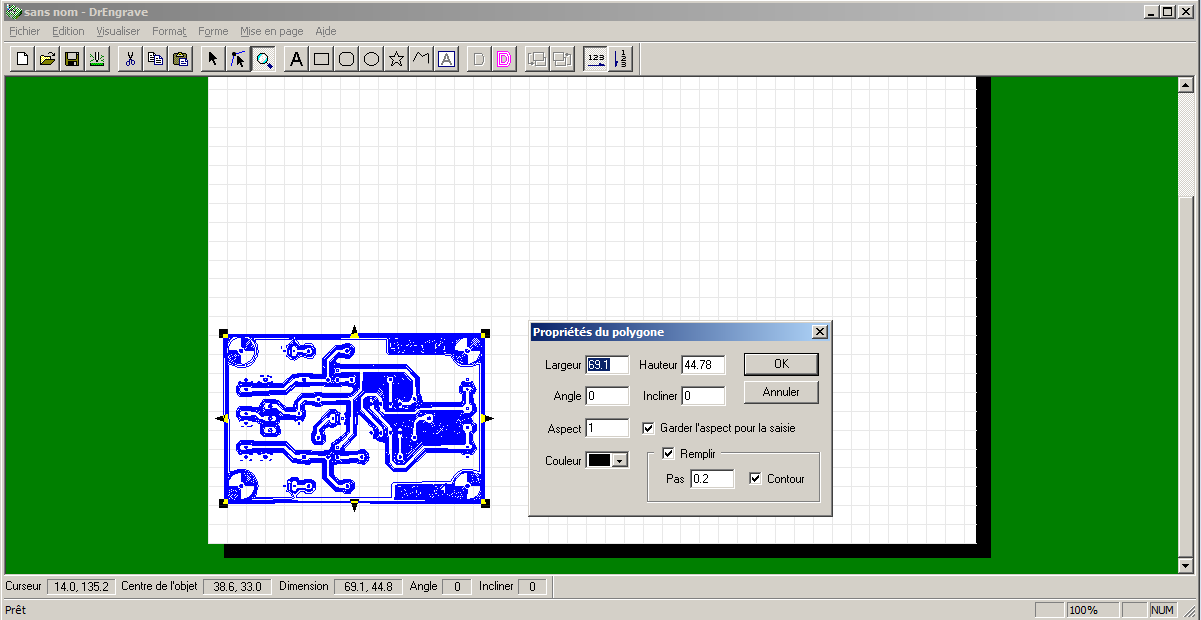
Task: Click the black Couleur swatch
Action: pyautogui.click(x=600, y=460)
